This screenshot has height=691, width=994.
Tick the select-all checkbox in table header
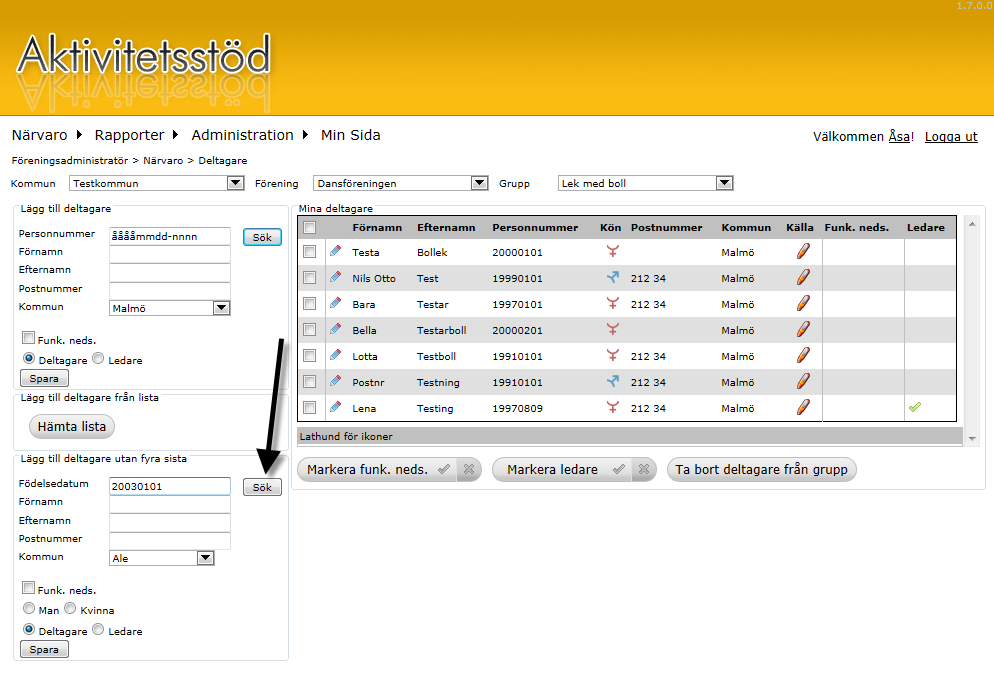pos(309,228)
